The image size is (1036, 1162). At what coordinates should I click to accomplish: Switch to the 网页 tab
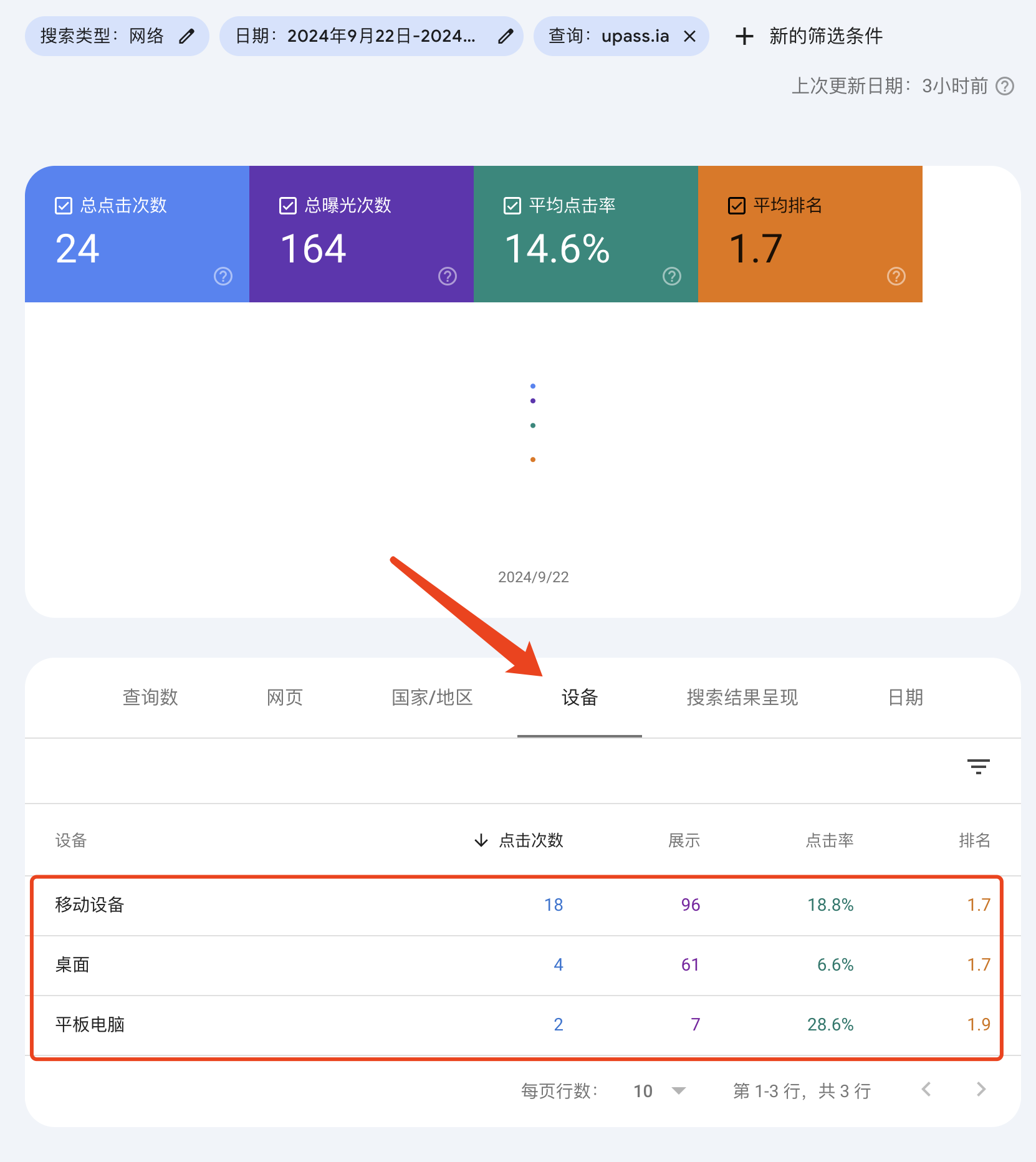[285, 698]
